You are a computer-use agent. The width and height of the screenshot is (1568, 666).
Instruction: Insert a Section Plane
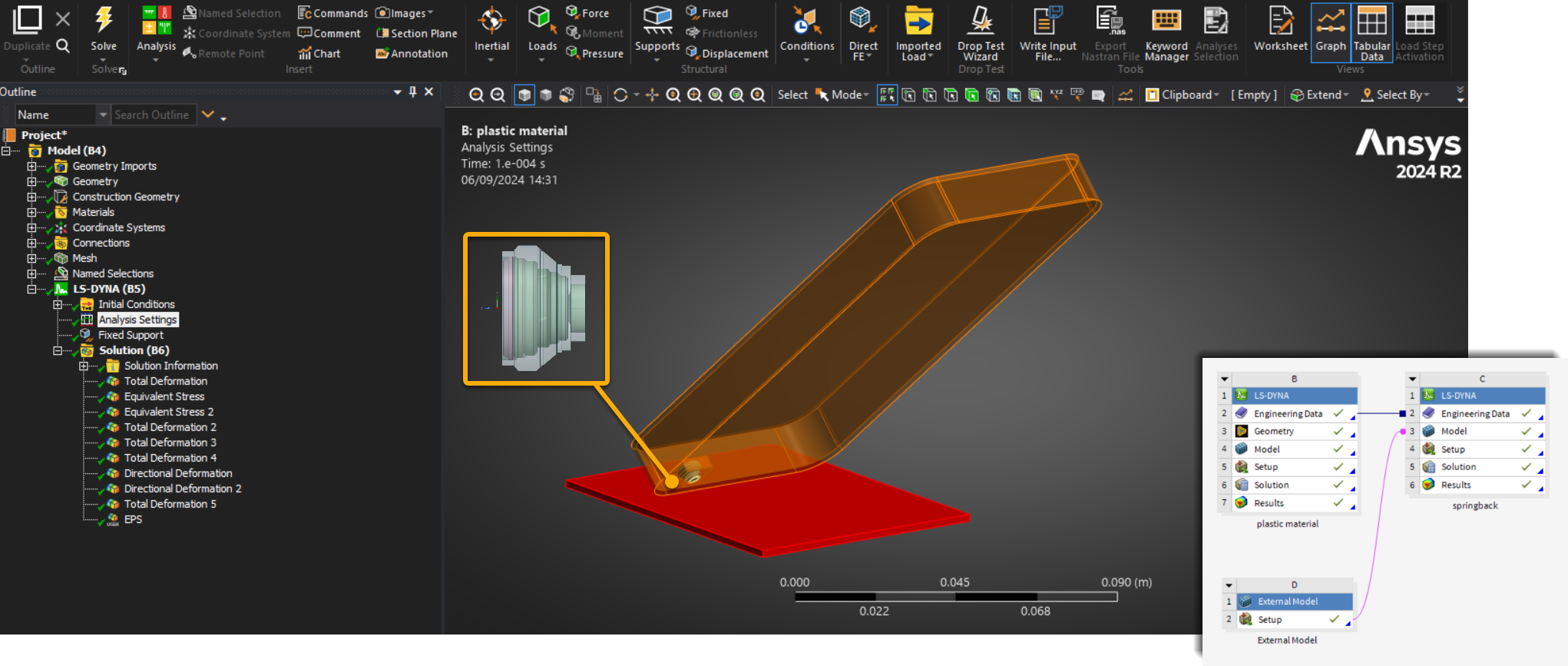click(416, 33)
